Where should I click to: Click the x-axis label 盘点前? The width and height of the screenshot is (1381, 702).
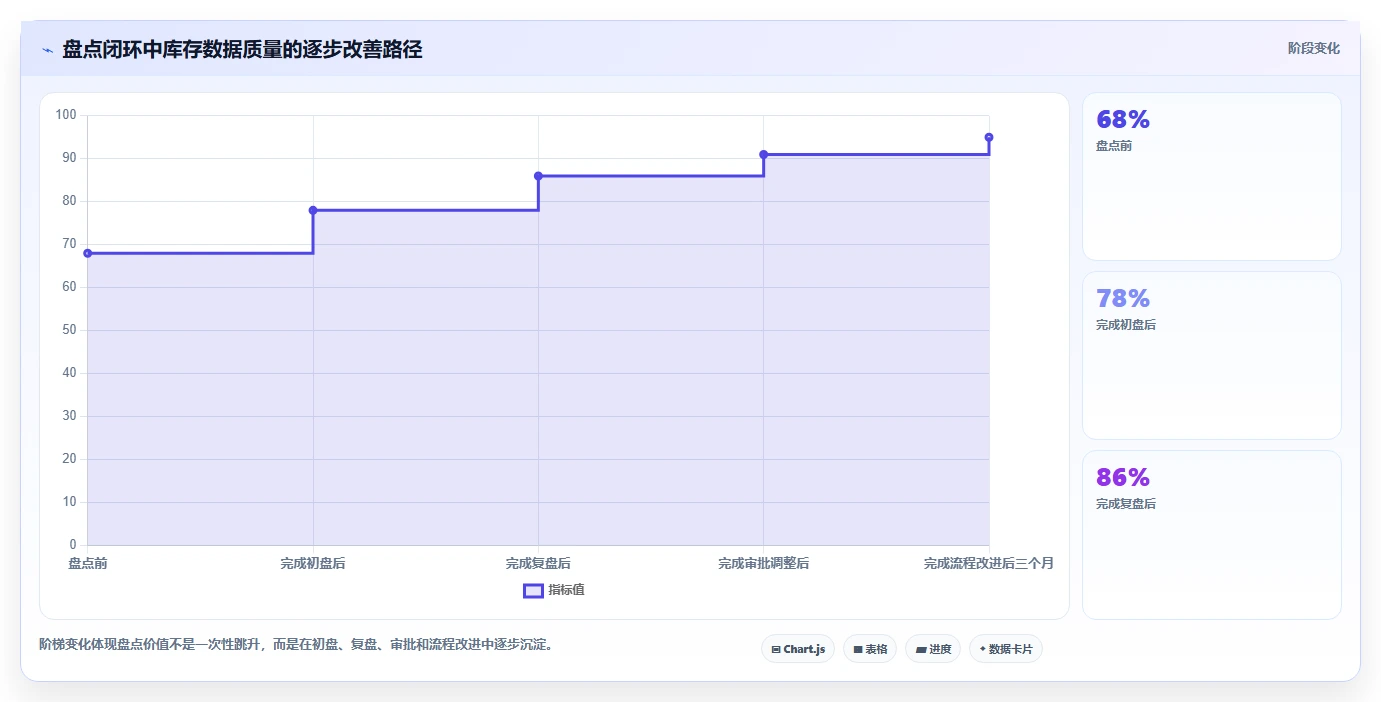click(x=88, y=564)
